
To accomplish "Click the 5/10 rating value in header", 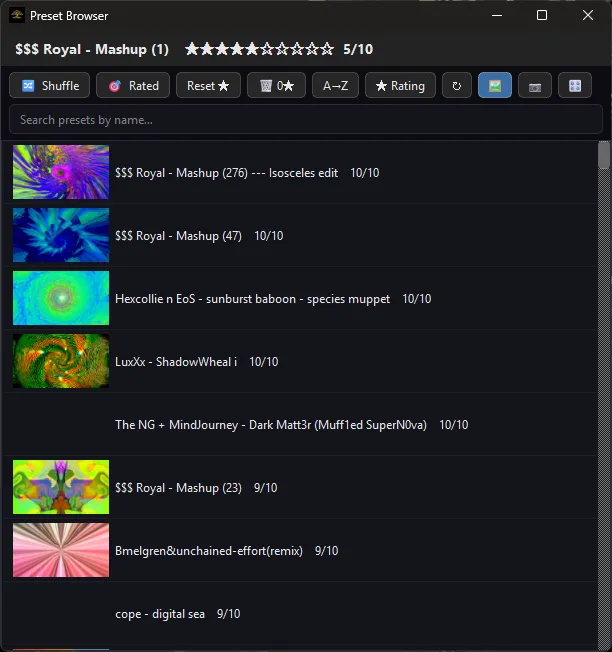I will (358, 49).
